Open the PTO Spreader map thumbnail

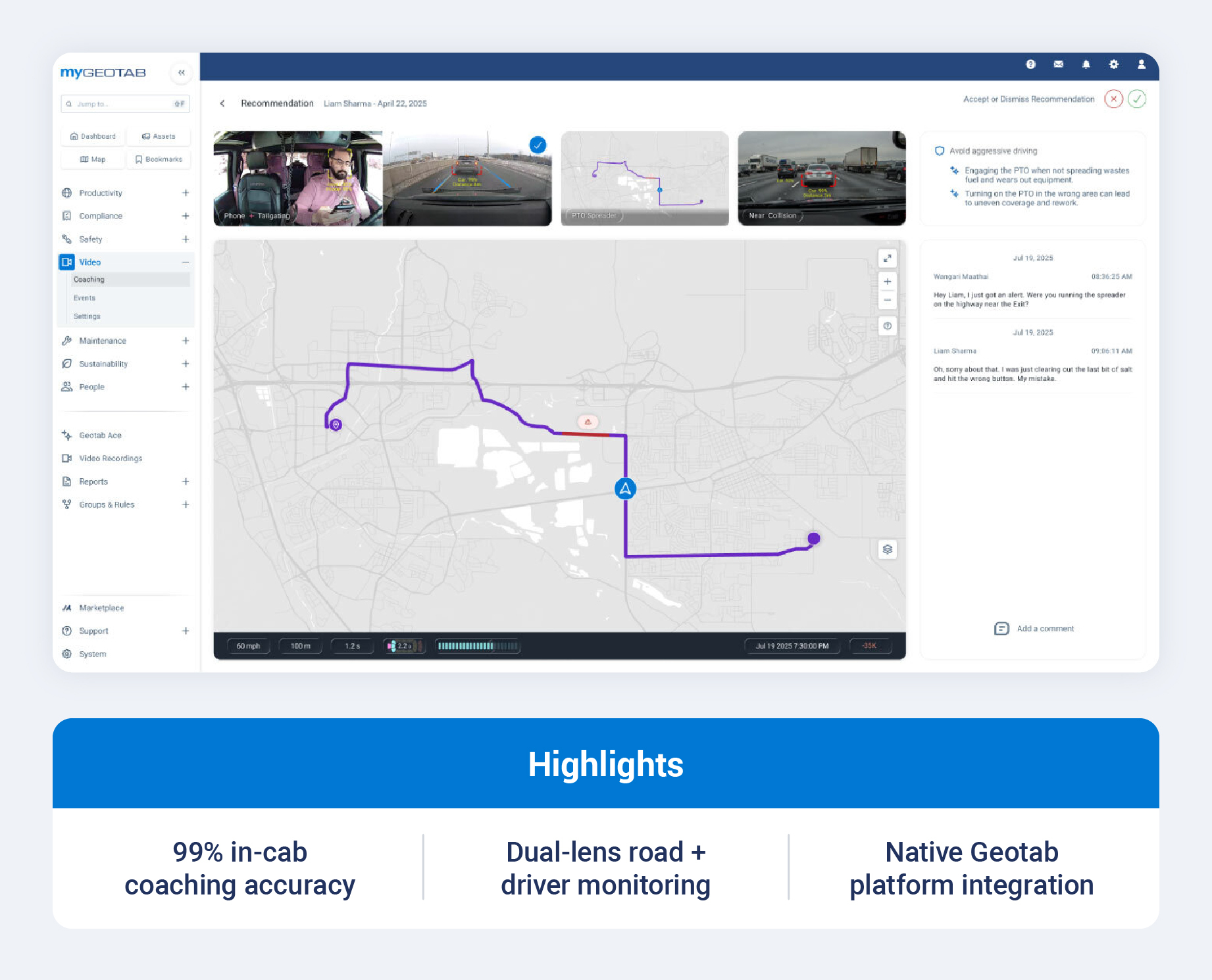645,178
